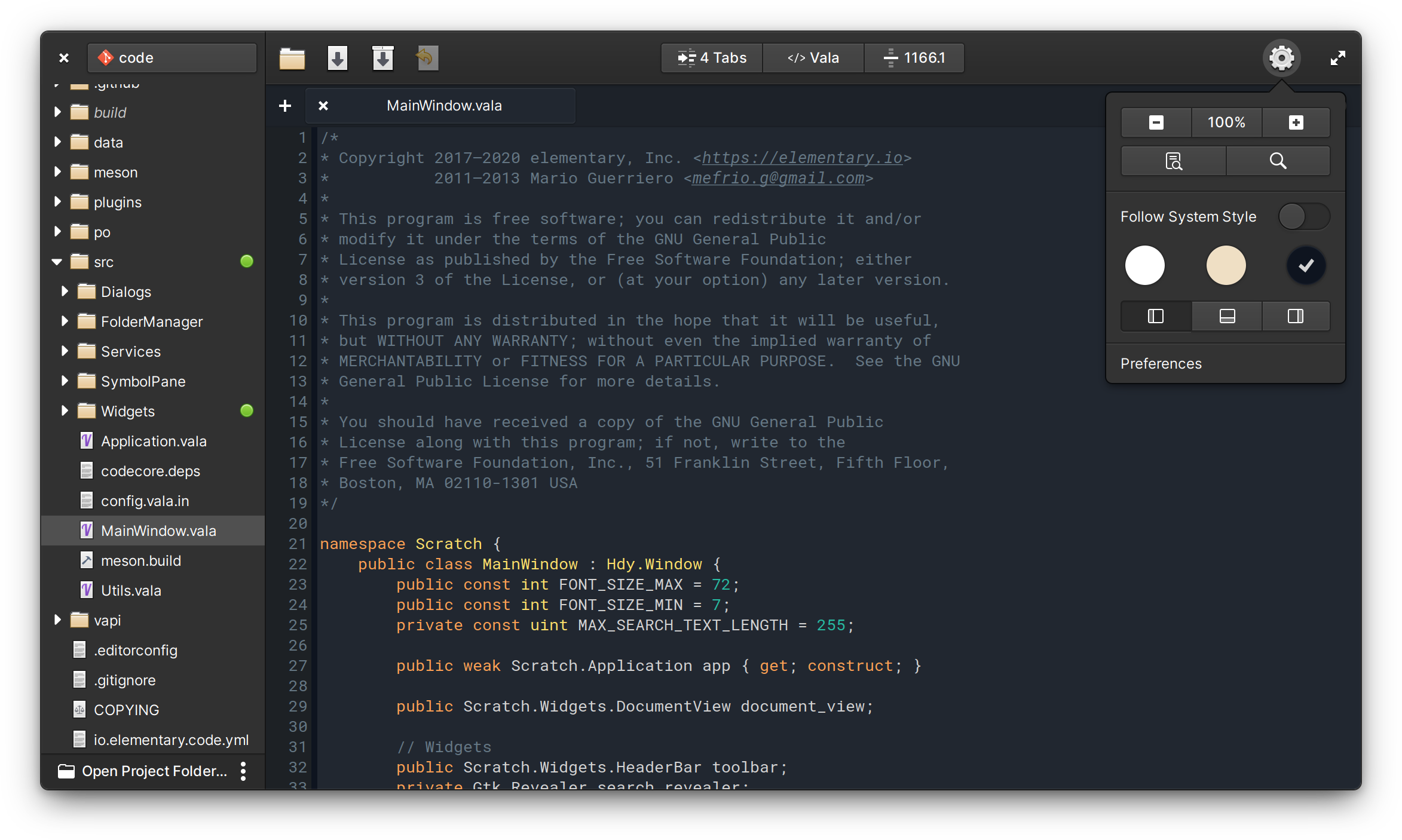Open Preferences from the menu
Screen dimensions: 1402x840
coord(1161,363)
